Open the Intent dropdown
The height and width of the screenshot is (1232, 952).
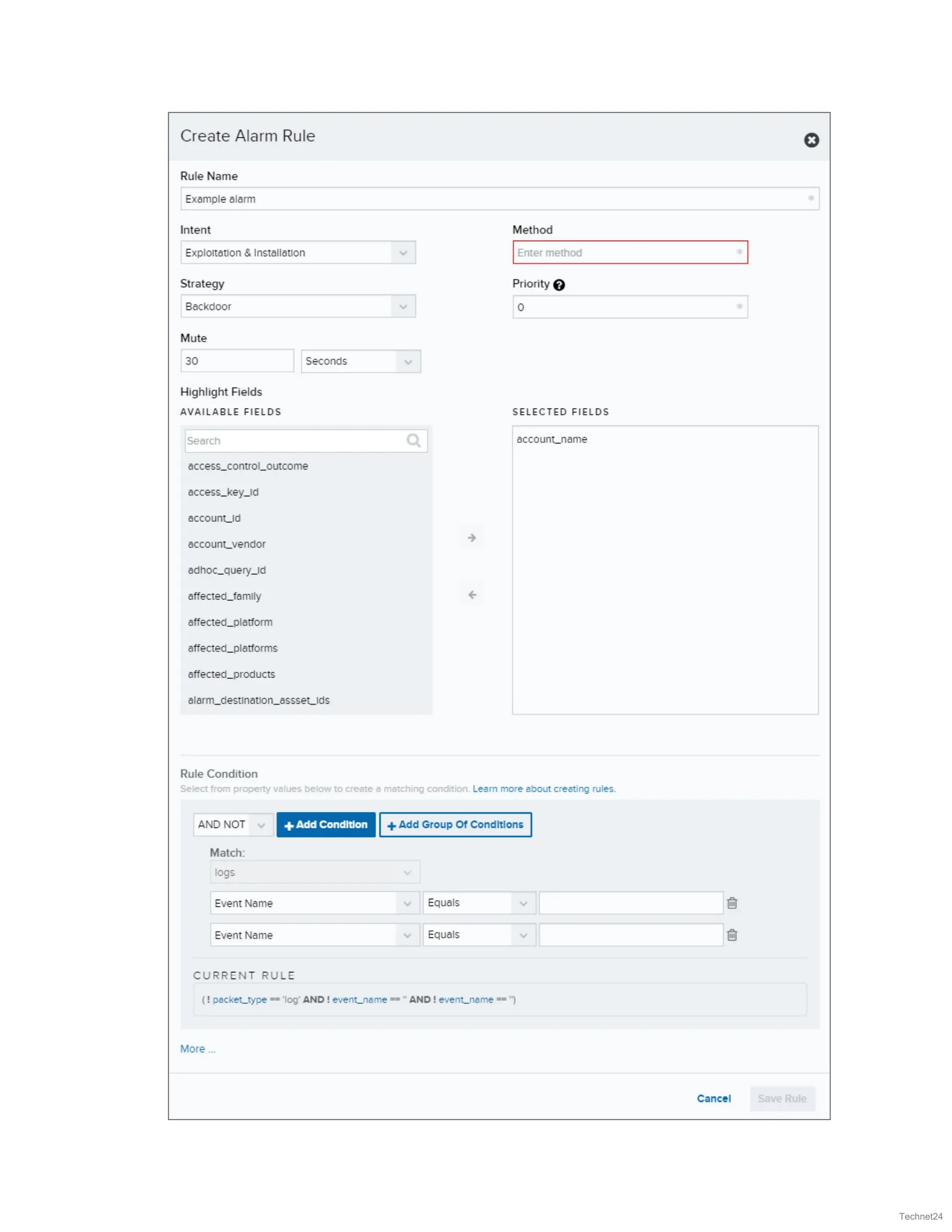(298, 252)
